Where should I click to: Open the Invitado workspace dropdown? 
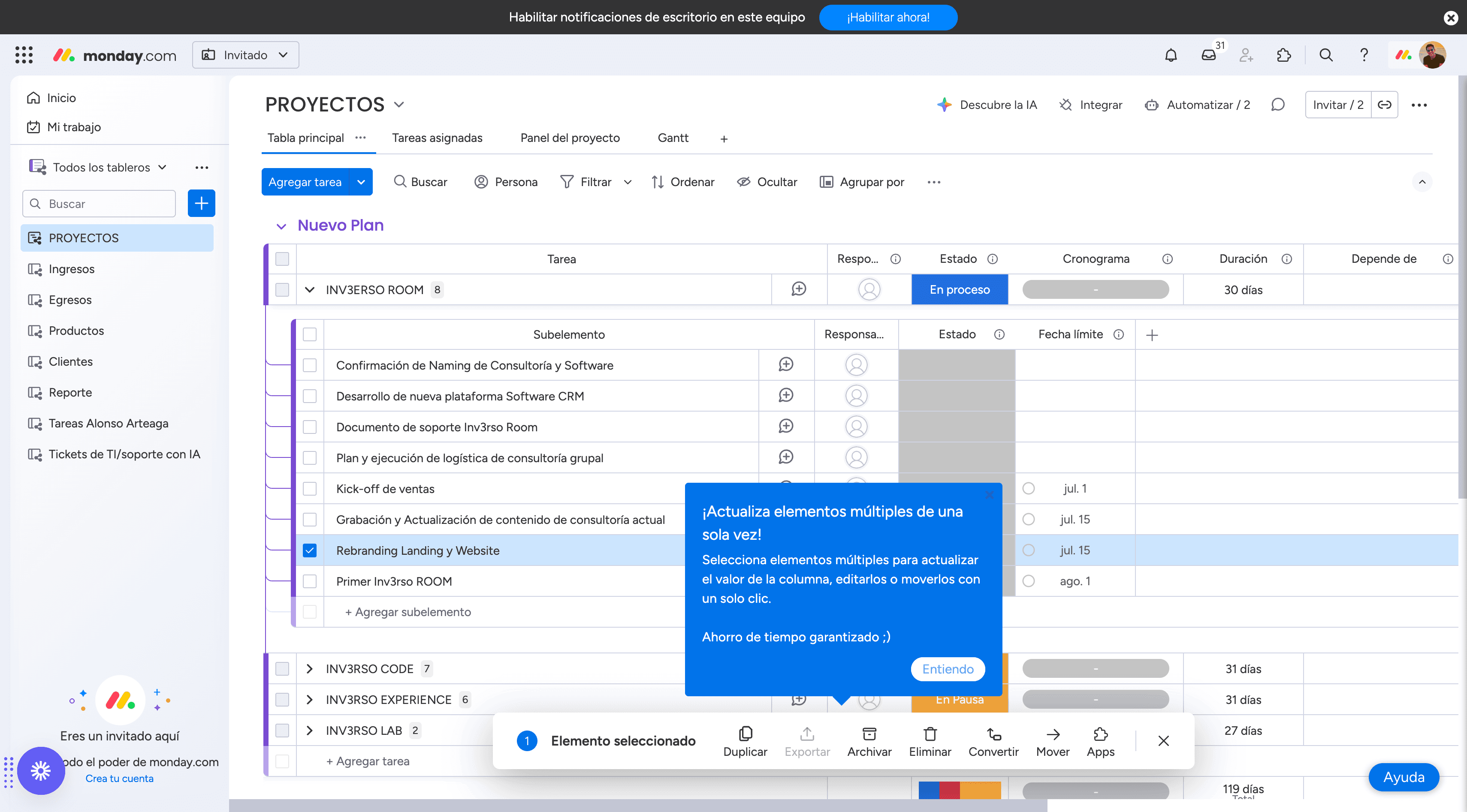point(245,55)
